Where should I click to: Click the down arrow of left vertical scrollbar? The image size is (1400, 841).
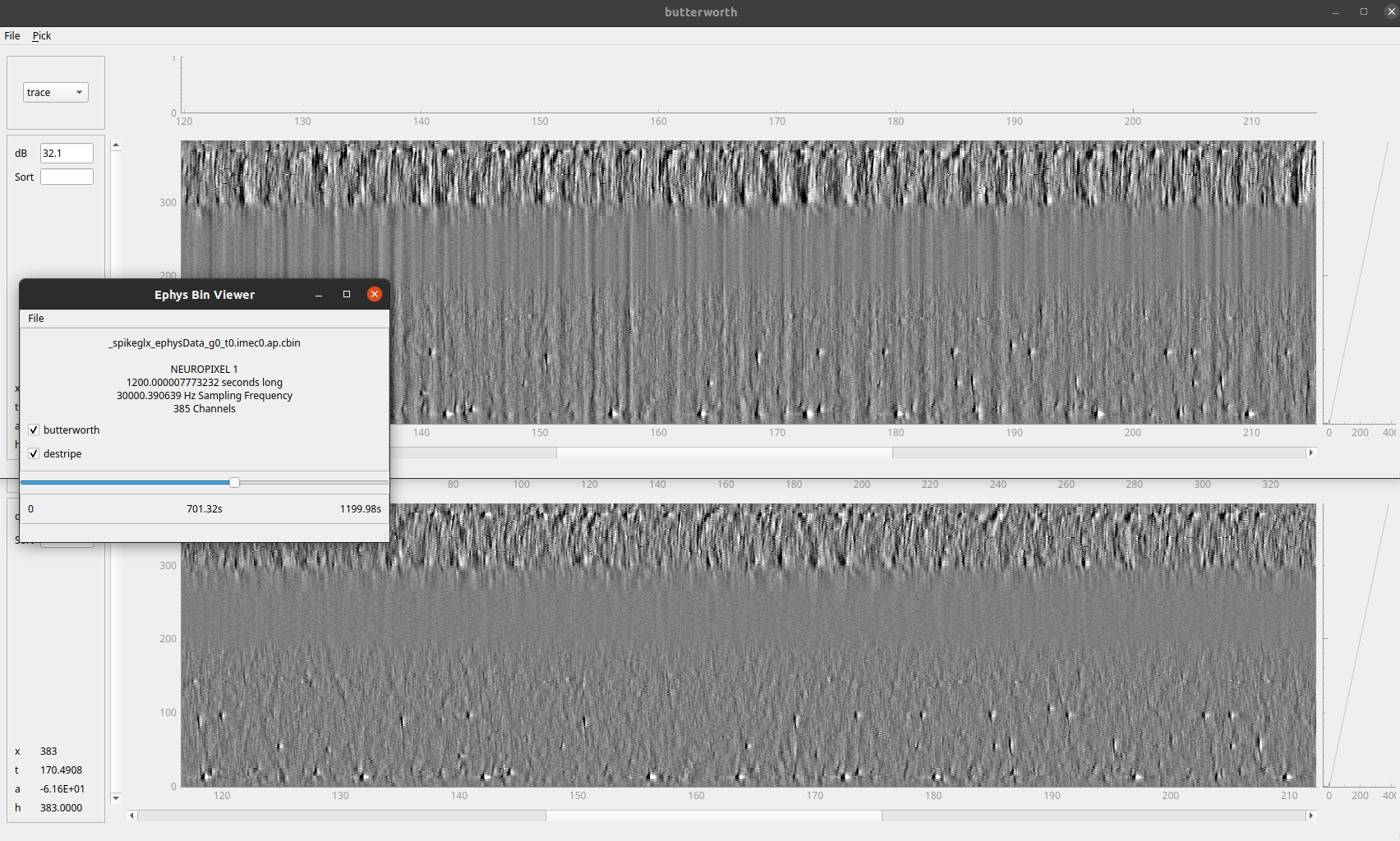116,797
